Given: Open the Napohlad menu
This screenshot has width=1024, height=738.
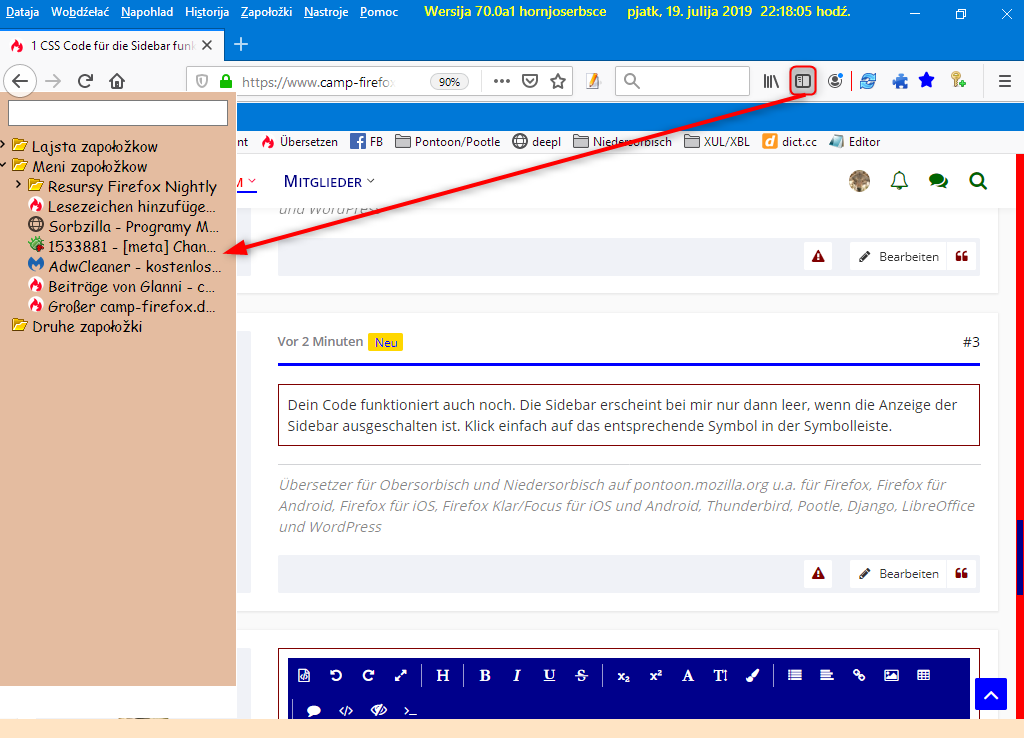Looking at the screenshot, I should [x=147, y=12].
